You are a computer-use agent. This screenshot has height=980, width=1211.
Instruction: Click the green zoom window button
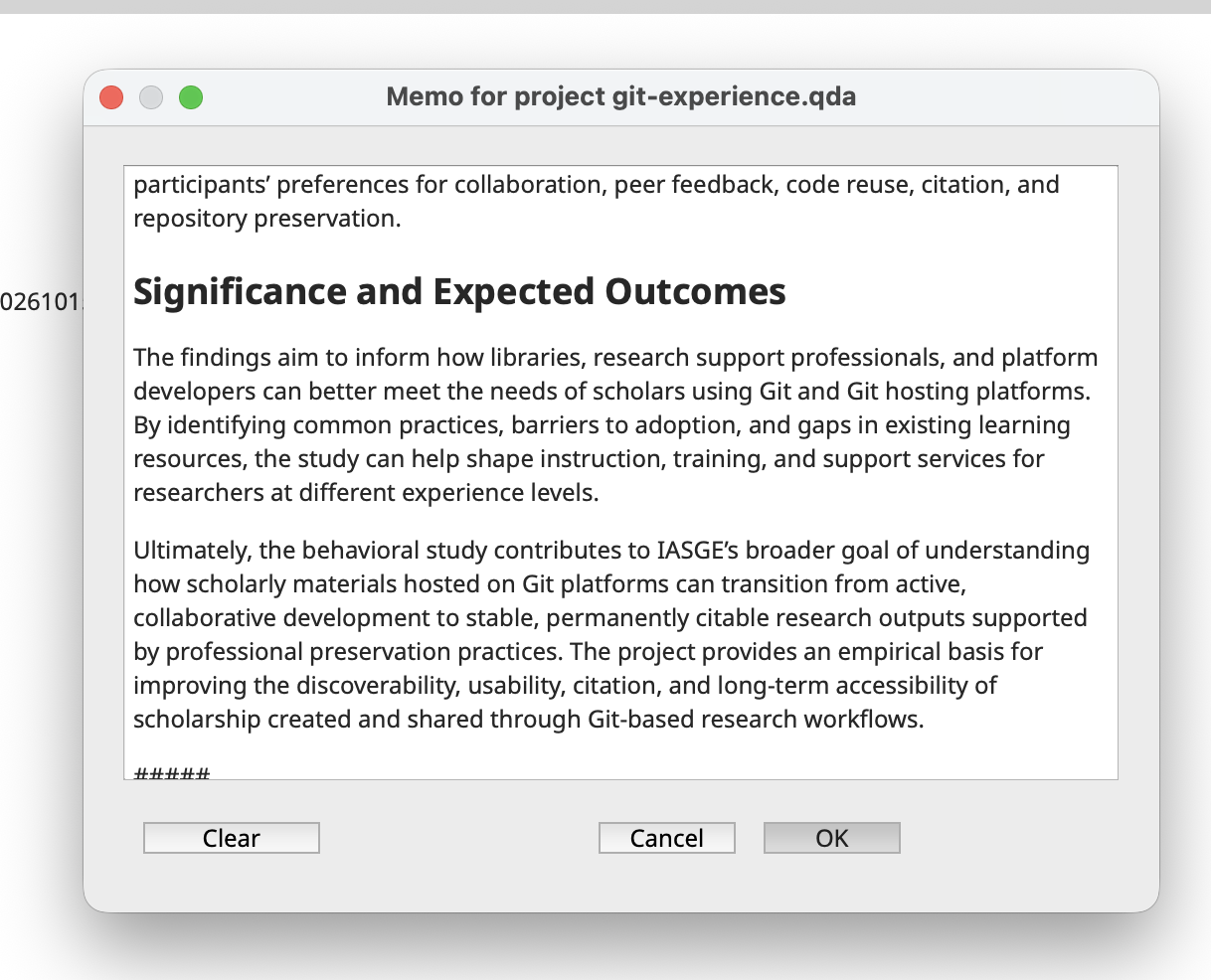[x=191, y=97]
